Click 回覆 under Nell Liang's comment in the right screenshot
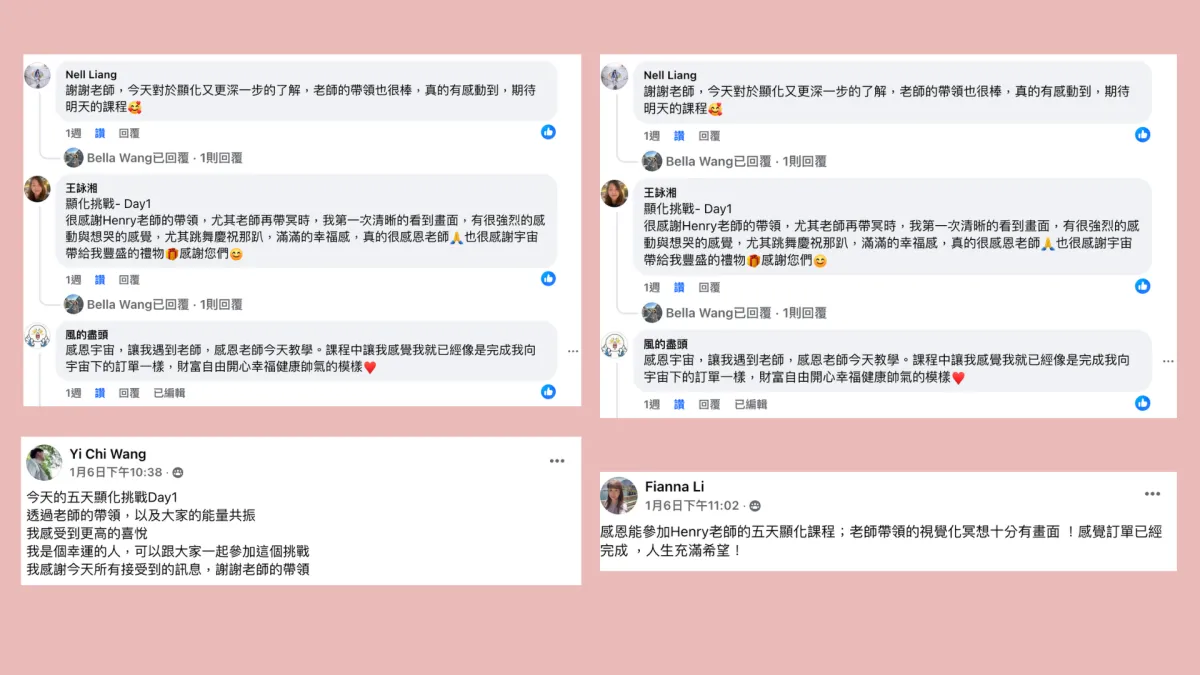The height and width of the screenshot is (675, 1200). (709, 136)
